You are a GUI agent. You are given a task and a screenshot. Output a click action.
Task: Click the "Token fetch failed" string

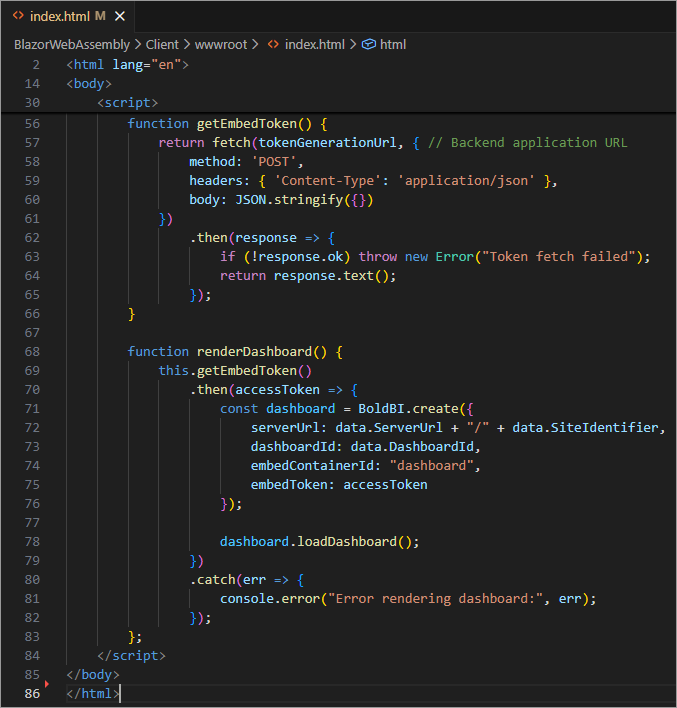tap(564, 256)
